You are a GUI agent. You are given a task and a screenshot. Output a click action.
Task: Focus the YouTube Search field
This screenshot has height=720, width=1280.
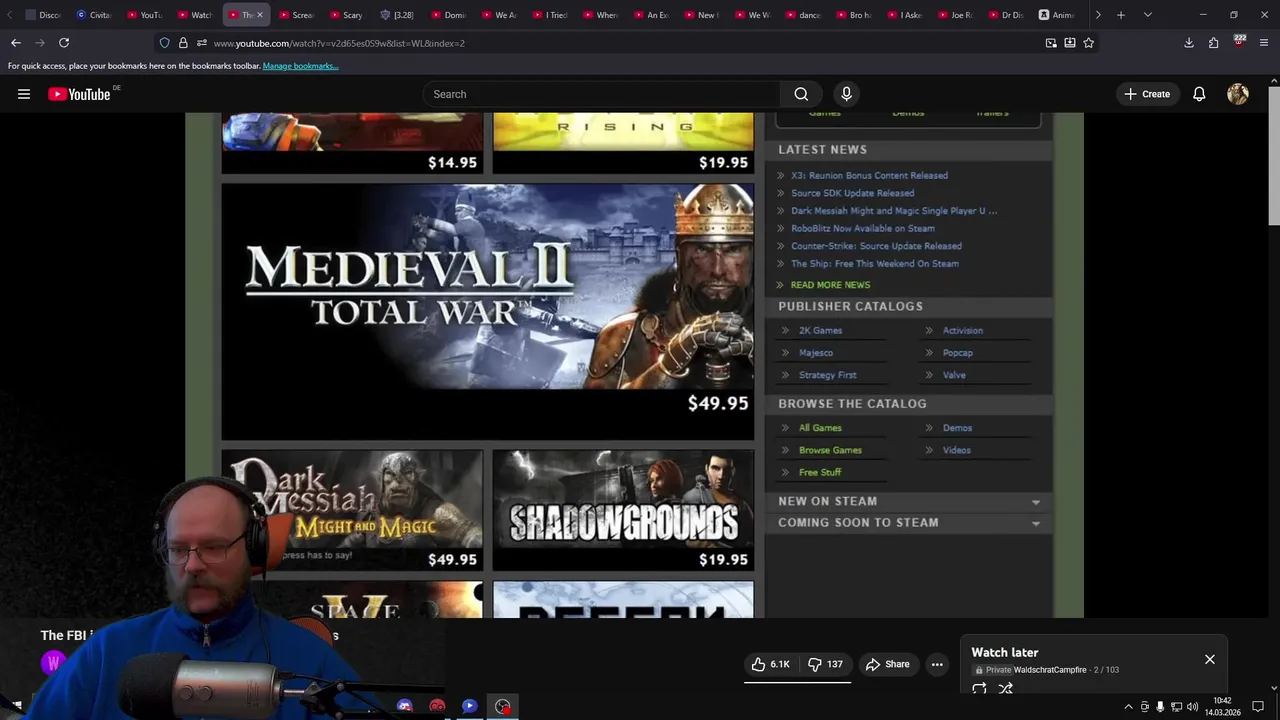(601, 94)
